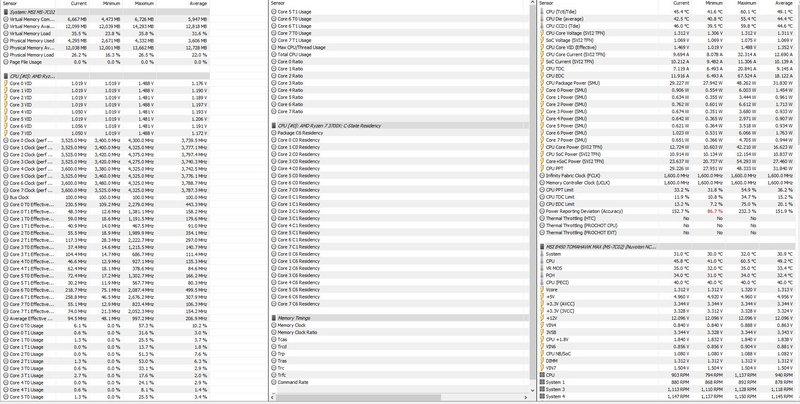Click the Virtual Memory Load clock icon
Viewport: 800px width, 404px height.
pos(6,33)
